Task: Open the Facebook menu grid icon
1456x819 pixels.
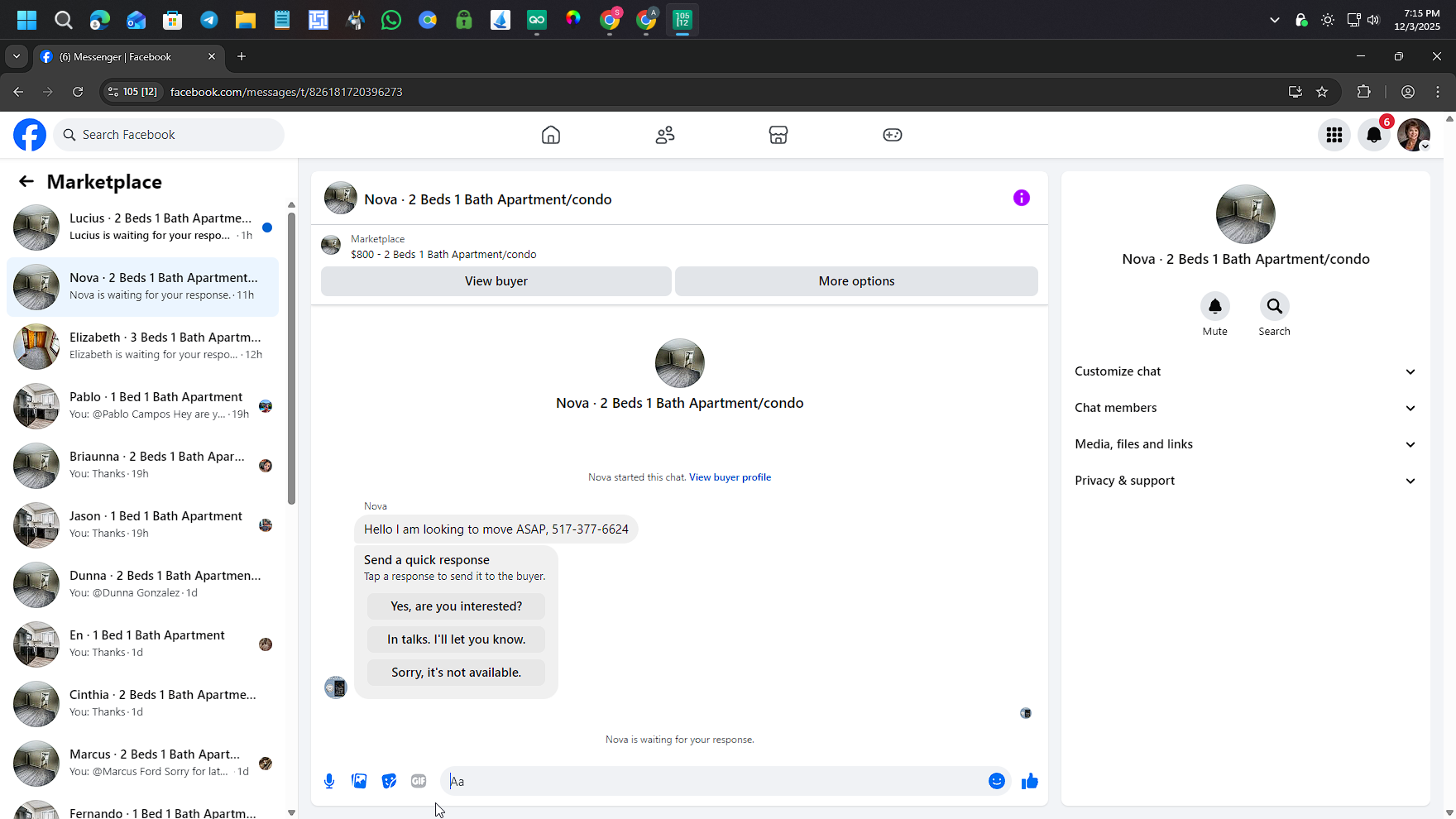Action: point(1334,135)
